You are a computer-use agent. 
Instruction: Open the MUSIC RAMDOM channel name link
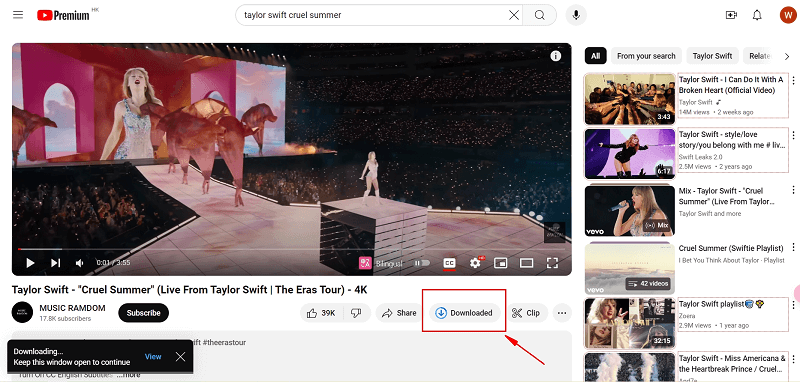pyautogui.click(x=72, y=308)
